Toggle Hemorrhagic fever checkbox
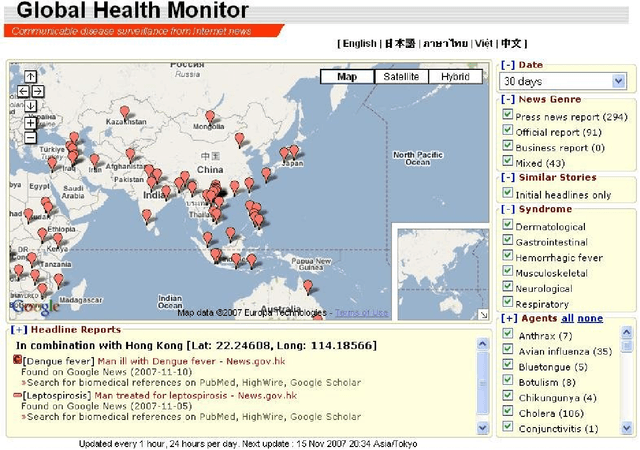 (x=507, y=255)
